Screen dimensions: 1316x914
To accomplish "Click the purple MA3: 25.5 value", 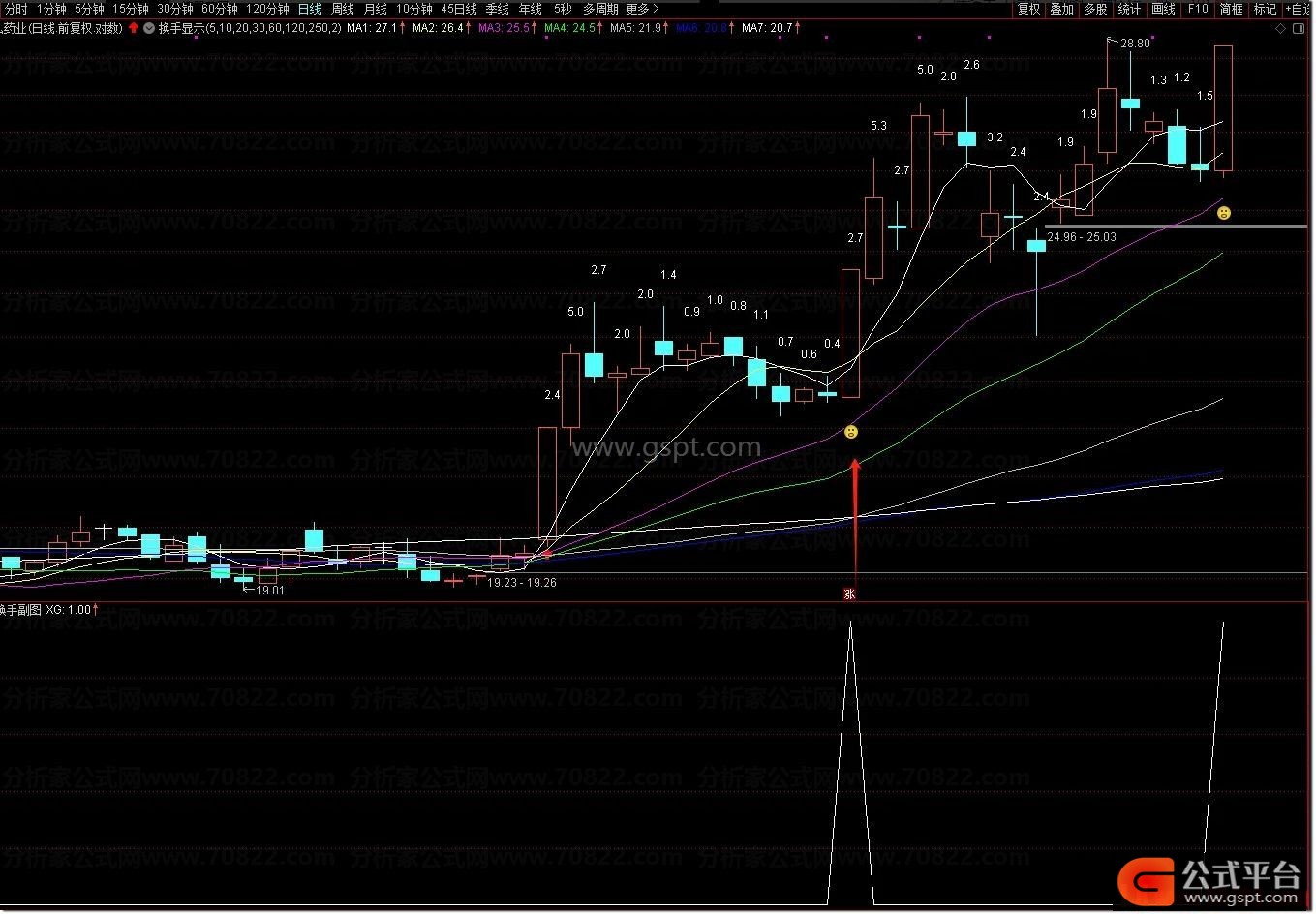I will [x=504, y=28].
